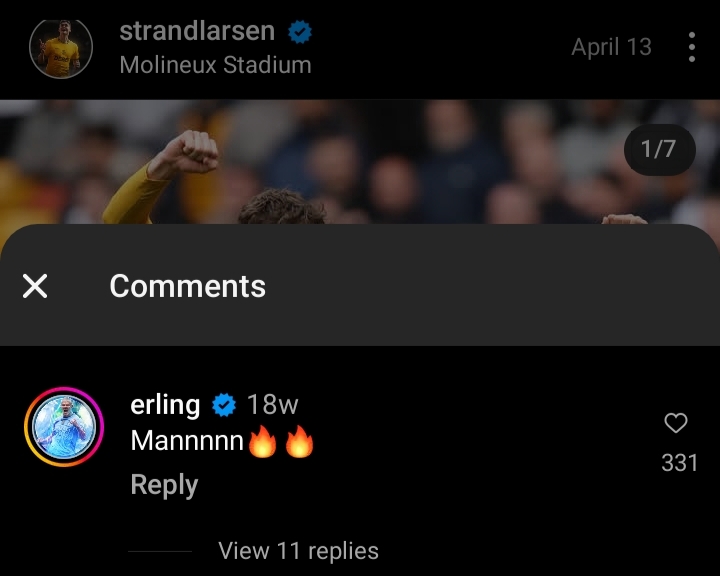Tap the fire emojis in comment

[x=281, y=441]
